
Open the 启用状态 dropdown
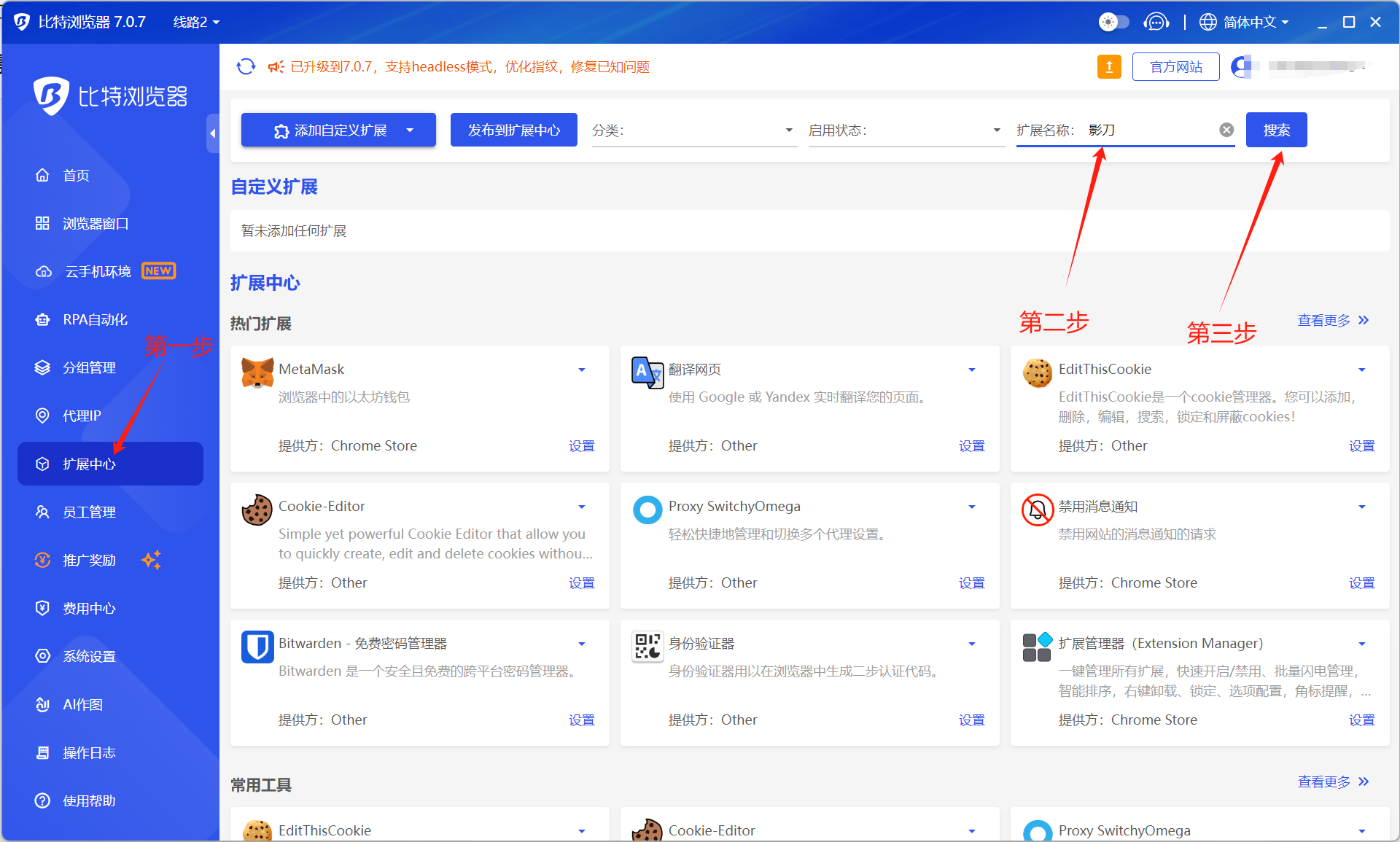(x=905, y=130)
